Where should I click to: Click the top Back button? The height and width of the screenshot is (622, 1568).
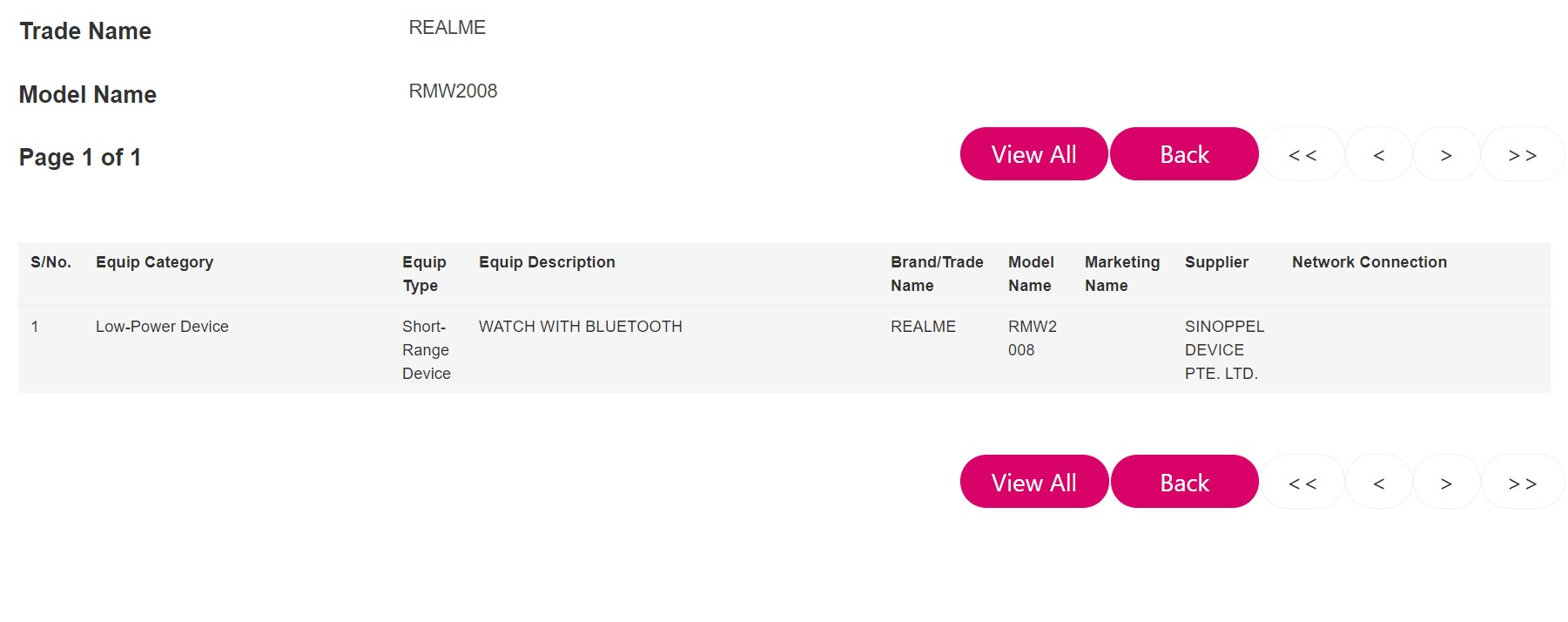(1184, 154)
